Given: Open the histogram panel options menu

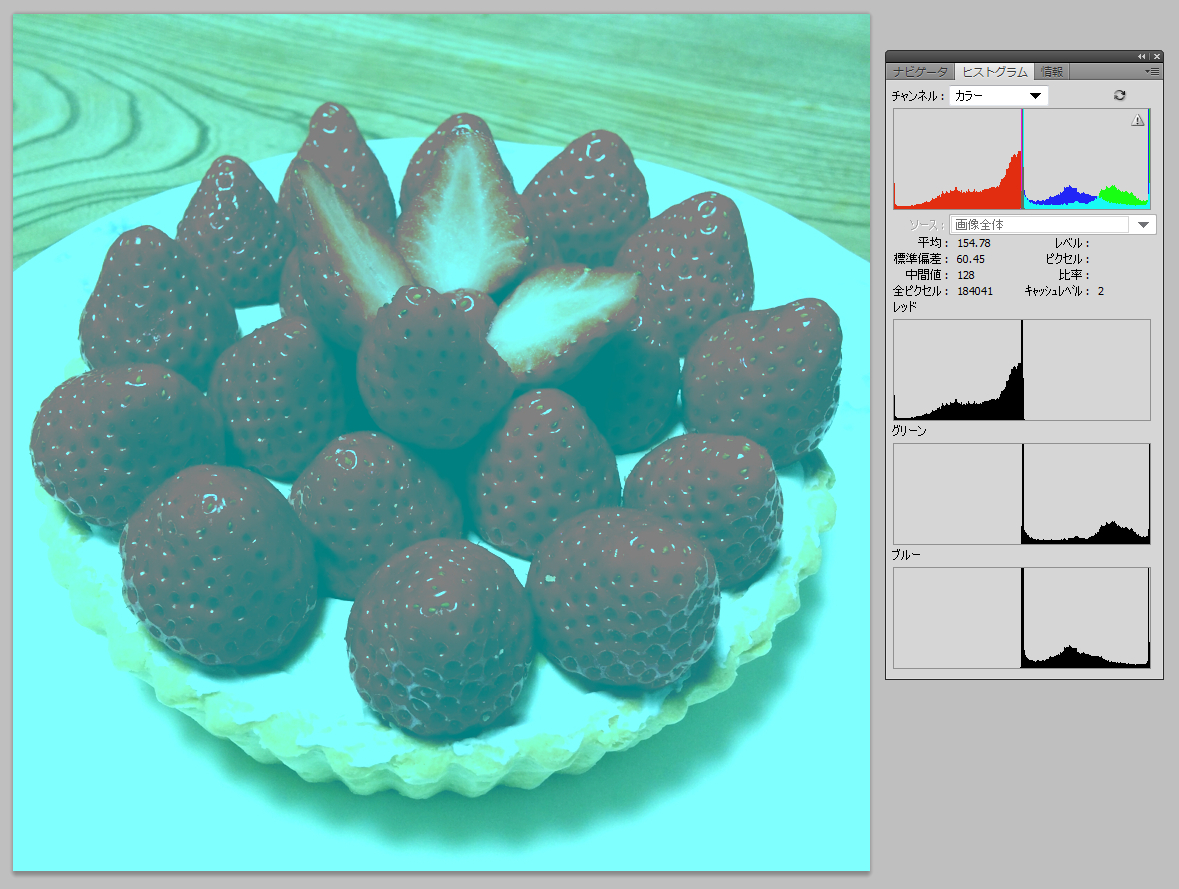Looking at the screenshot, I should click(x=1152, y=71).
